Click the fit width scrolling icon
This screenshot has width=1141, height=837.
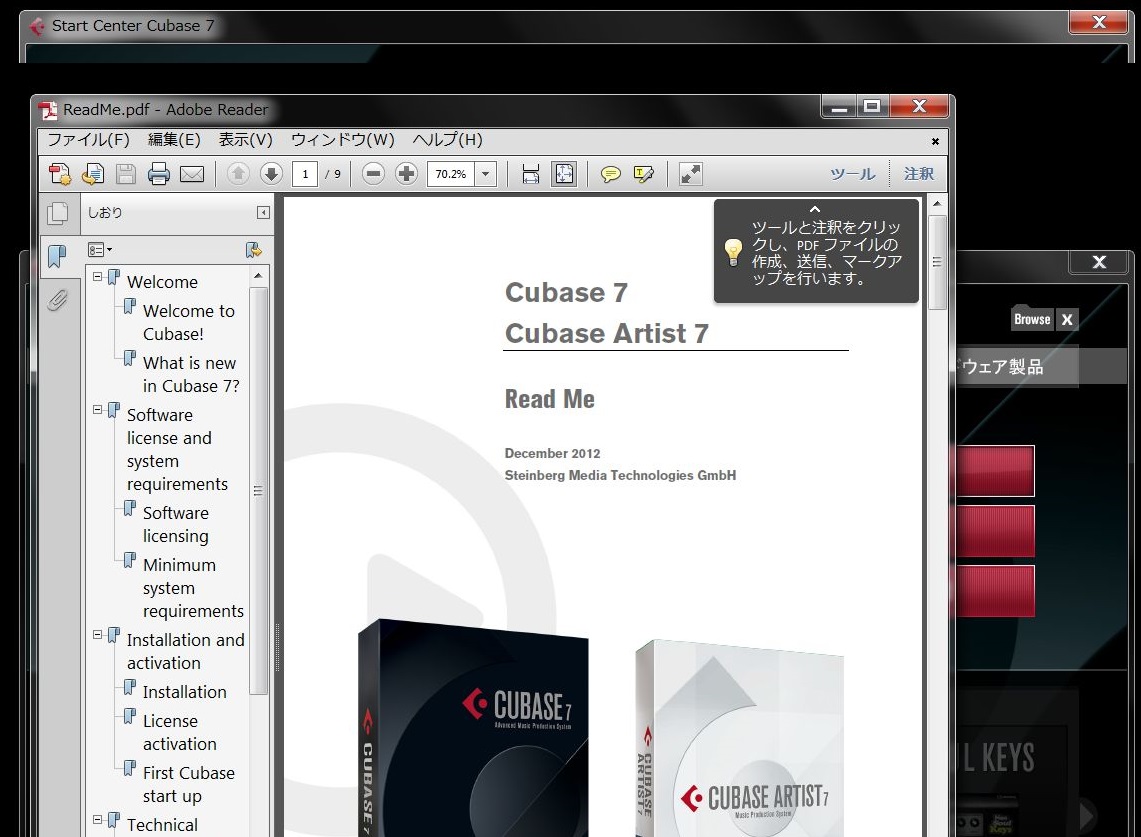click(x=530, y=174)
